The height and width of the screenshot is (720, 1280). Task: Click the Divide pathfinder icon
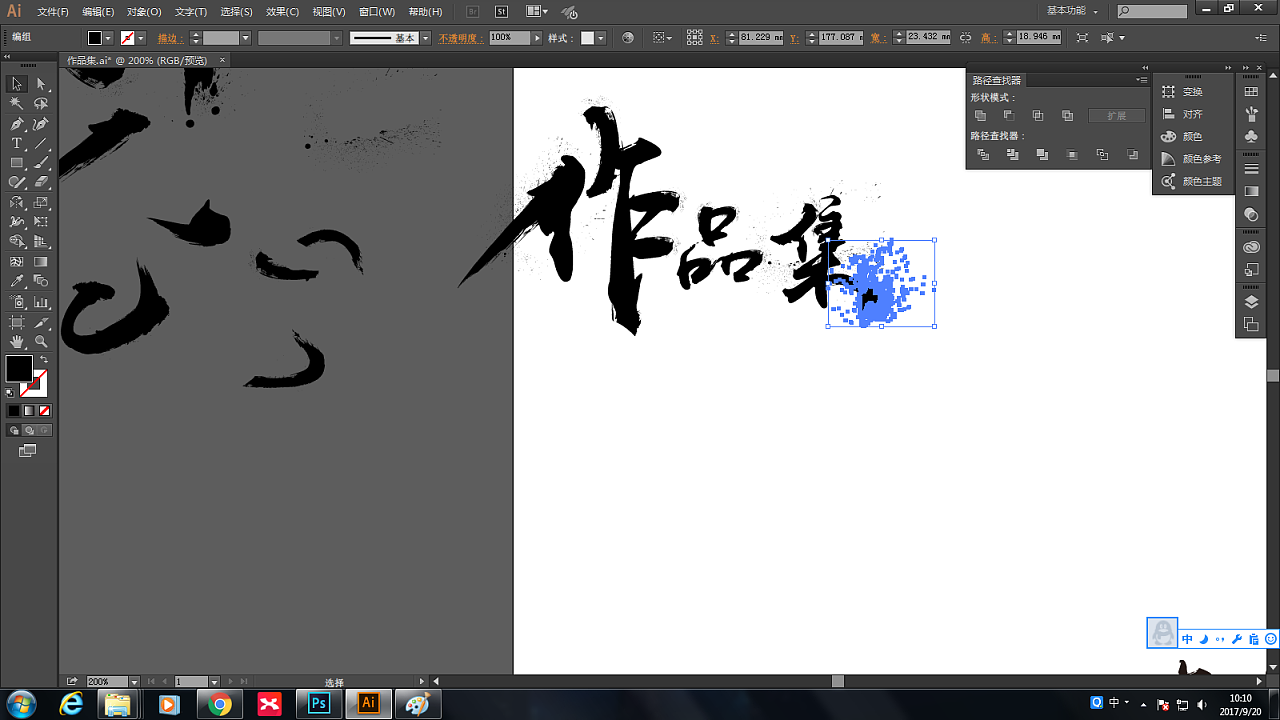click(983, 155)
